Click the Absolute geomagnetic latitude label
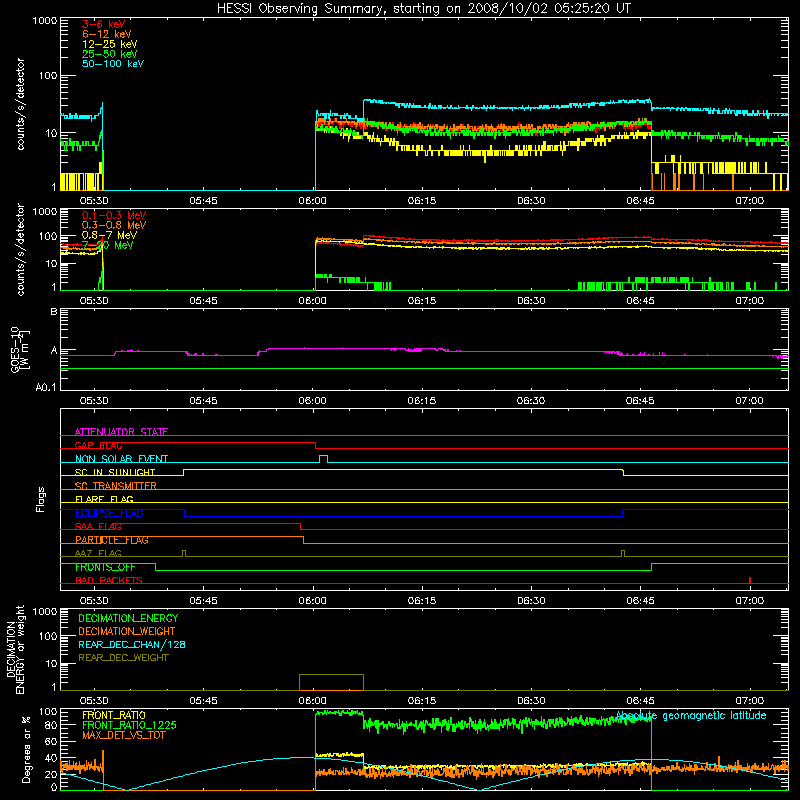The height and width of the screenshot is (800, 800). point(691,715)
